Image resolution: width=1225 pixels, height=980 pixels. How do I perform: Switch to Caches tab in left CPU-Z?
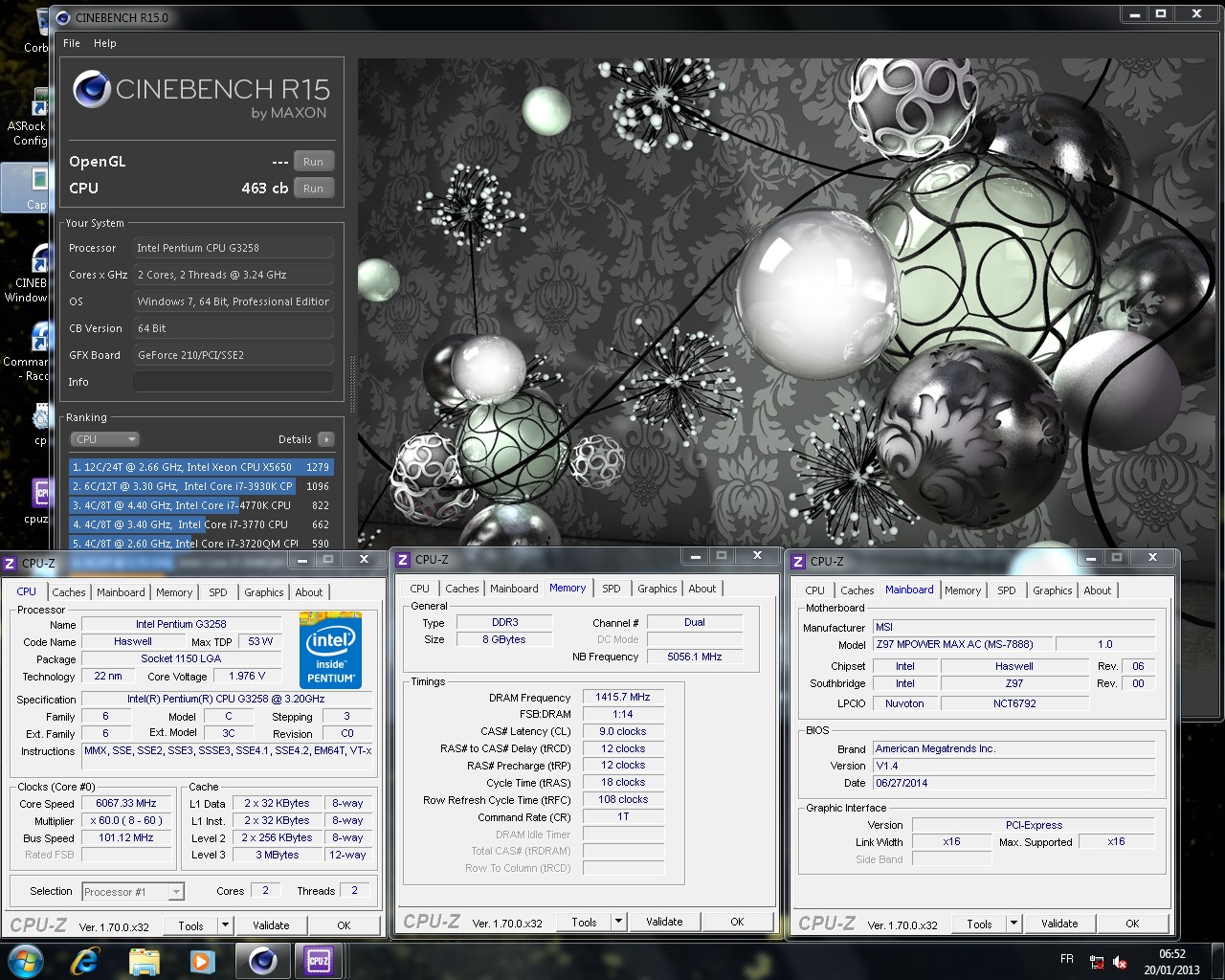[x=69, y=592]
